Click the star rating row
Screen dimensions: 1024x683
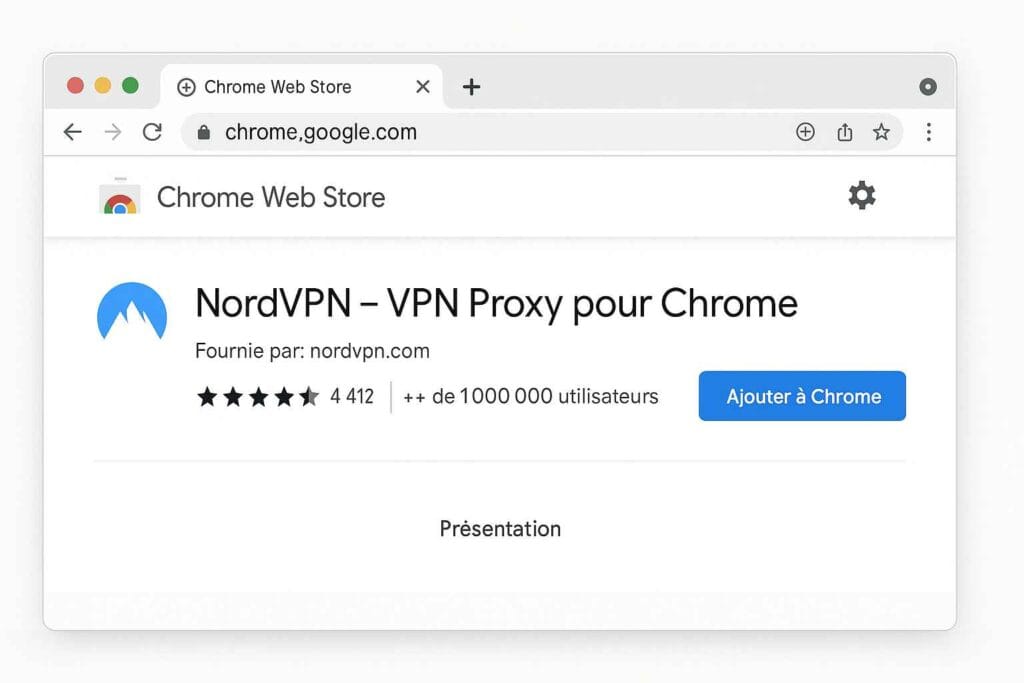258,397
